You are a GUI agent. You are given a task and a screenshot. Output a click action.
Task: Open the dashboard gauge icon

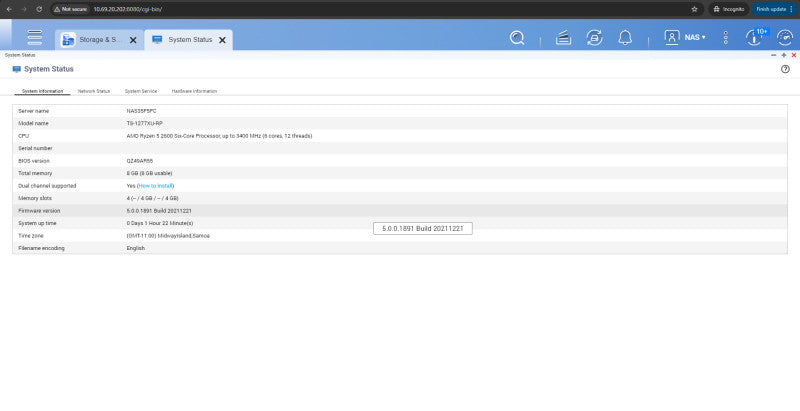(x=785, y=38)
